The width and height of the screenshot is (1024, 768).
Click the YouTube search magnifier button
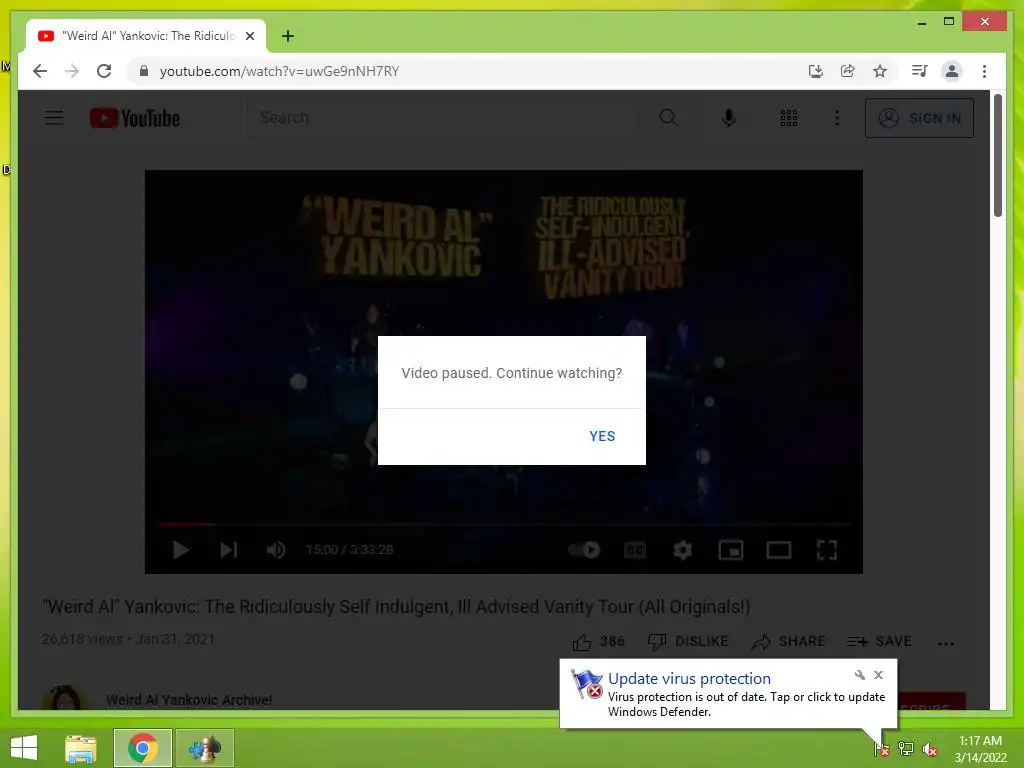(x=668, y=118)
